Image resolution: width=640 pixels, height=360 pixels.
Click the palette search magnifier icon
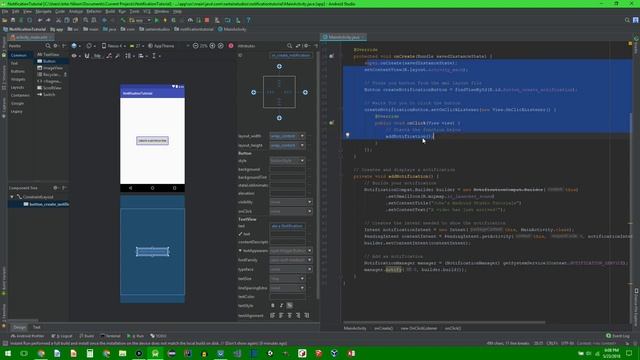click(48, 46)
